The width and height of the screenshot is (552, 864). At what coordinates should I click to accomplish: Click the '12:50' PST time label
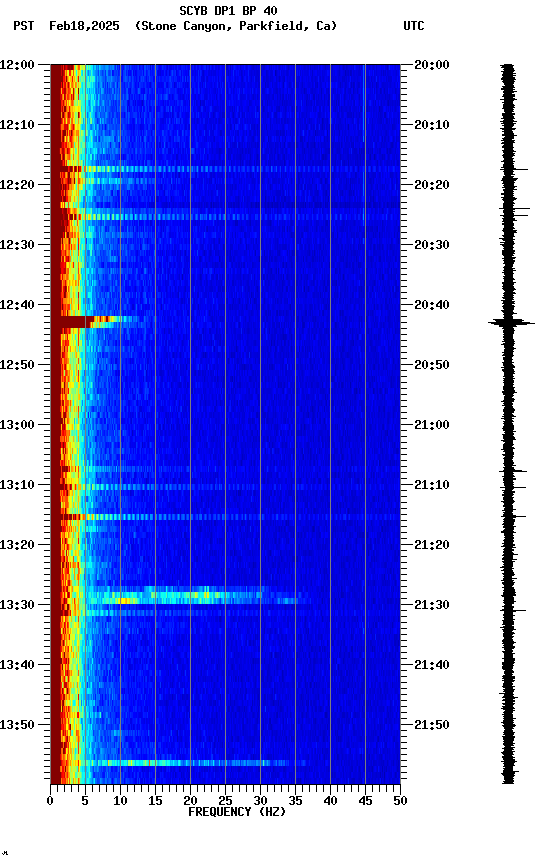tap(17, 365)
